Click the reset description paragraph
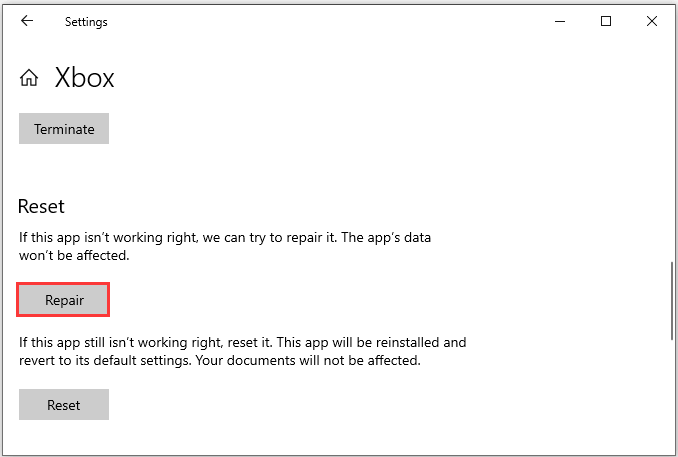Viewport: 678px width, 457px height. [243, 351]
